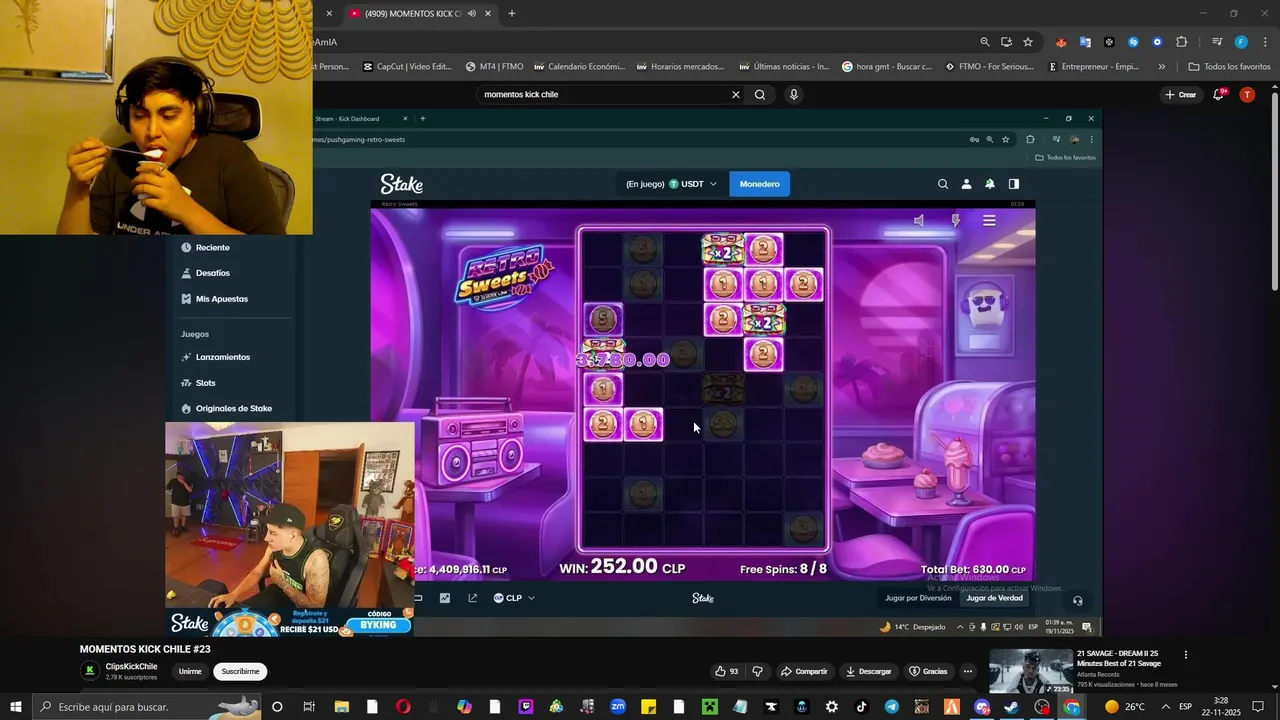Open the Stake user profile icon
This screenshot has height=720, width=1280.
tap(966, 184)
